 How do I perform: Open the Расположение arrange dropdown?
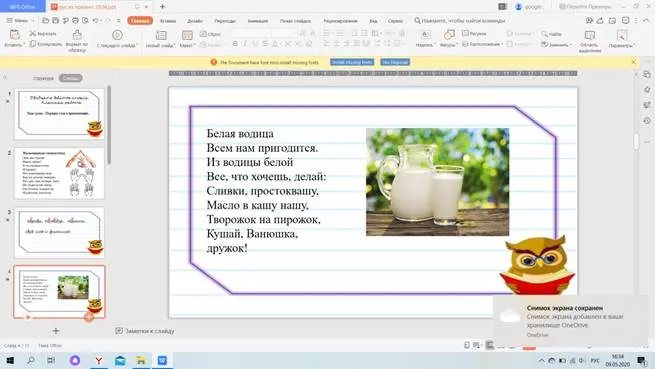(482, 44)
